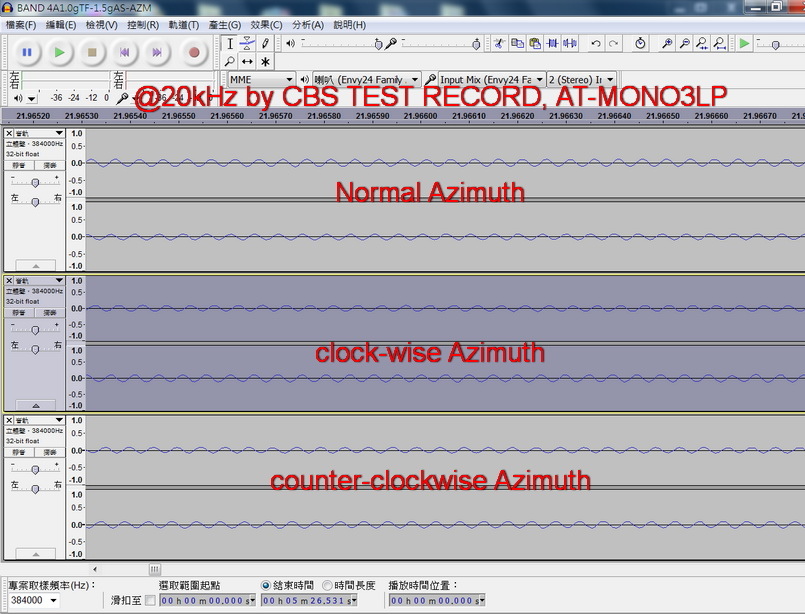Open the 效果(C) menu
The width and height of the screenshot is (805, 614).
(266, 25)
